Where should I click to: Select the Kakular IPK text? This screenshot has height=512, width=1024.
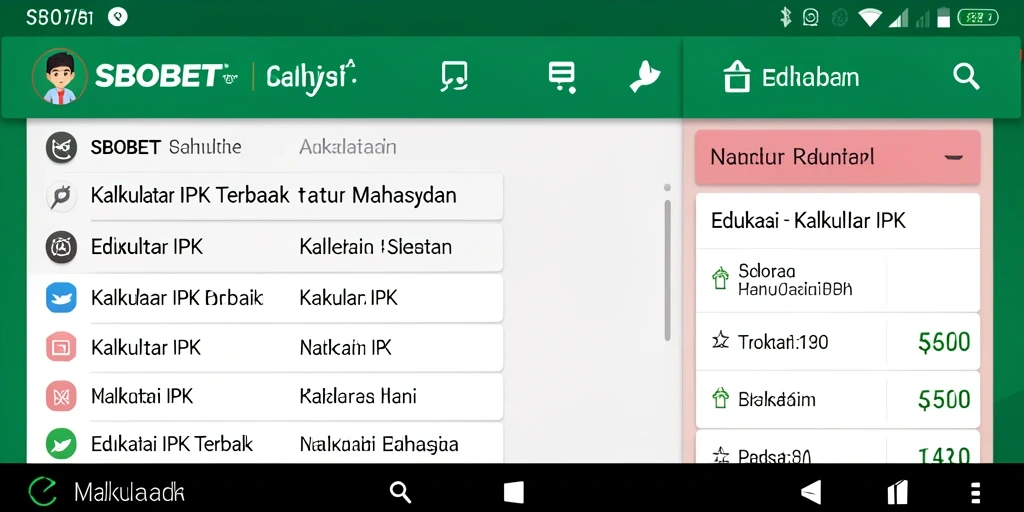click(348, 298)
